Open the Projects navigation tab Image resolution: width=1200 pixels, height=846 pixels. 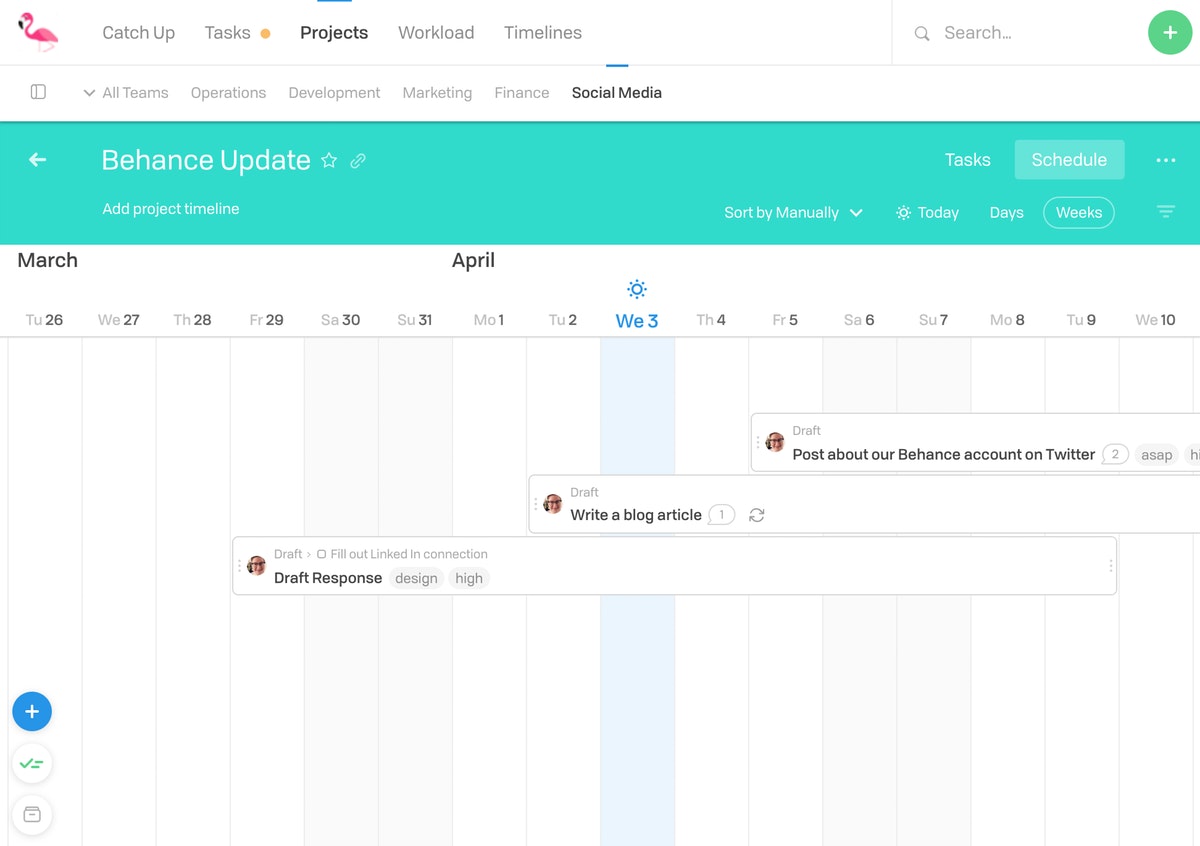click(x=334, y=33)
